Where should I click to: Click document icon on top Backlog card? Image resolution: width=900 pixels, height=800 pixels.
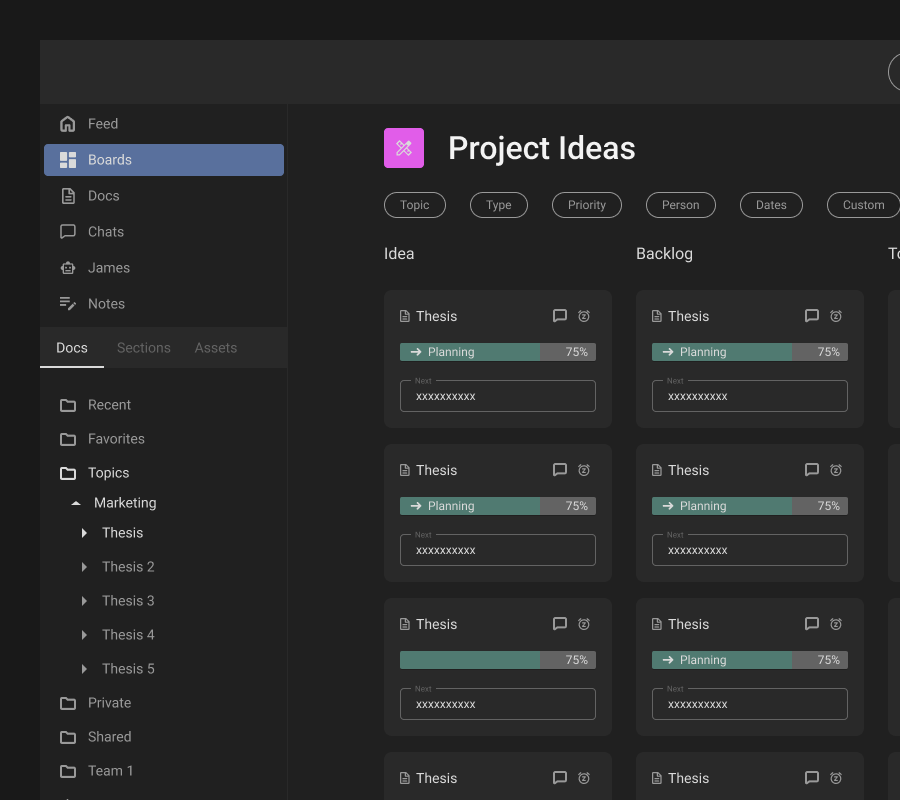657,316
